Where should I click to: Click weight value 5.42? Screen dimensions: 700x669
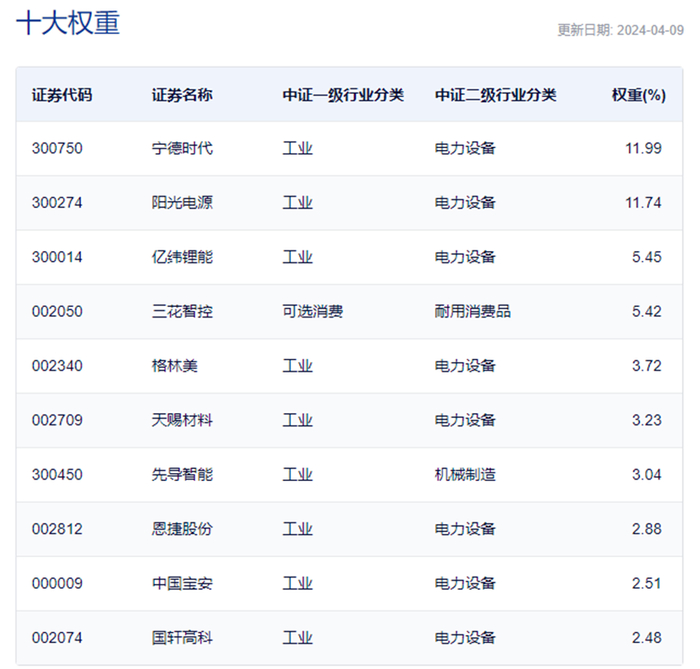tap(646, 311)
